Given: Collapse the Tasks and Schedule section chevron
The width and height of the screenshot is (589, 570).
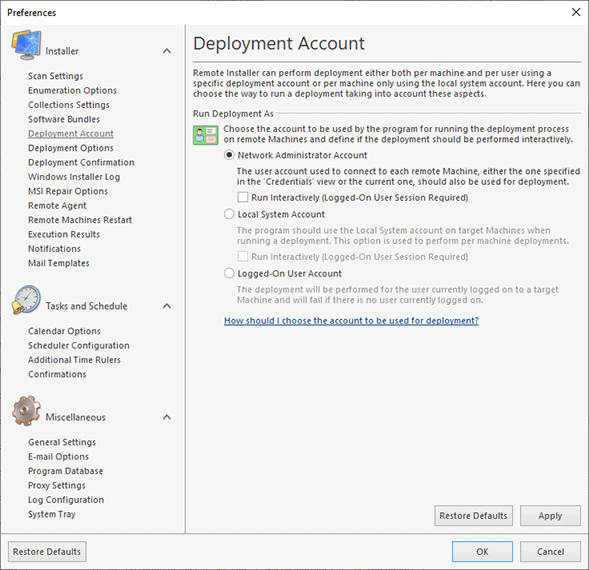Looking at the screenshot, I should click(x=167, y=306).
